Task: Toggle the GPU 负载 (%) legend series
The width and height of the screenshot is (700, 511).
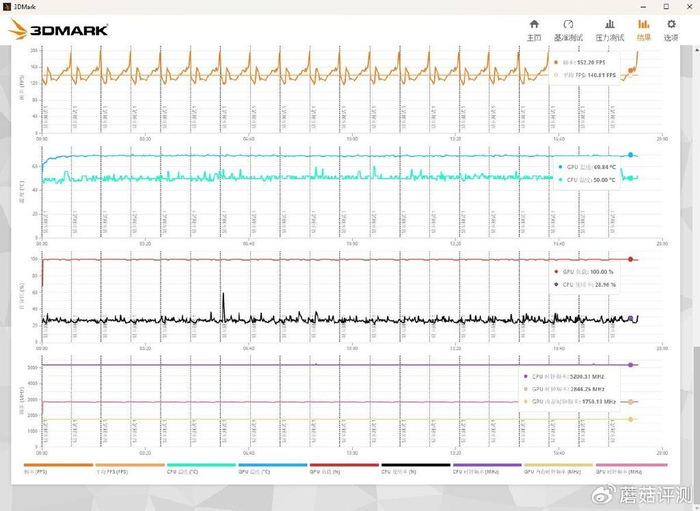Action: pyautogui.click(x=344, y=469)
